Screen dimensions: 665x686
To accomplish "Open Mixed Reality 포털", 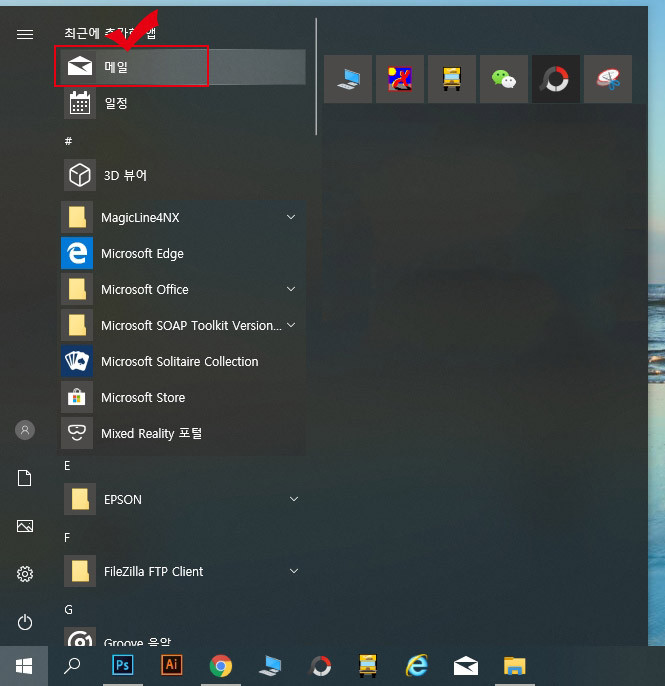I will pyautogui.click(x=183, y=433).
